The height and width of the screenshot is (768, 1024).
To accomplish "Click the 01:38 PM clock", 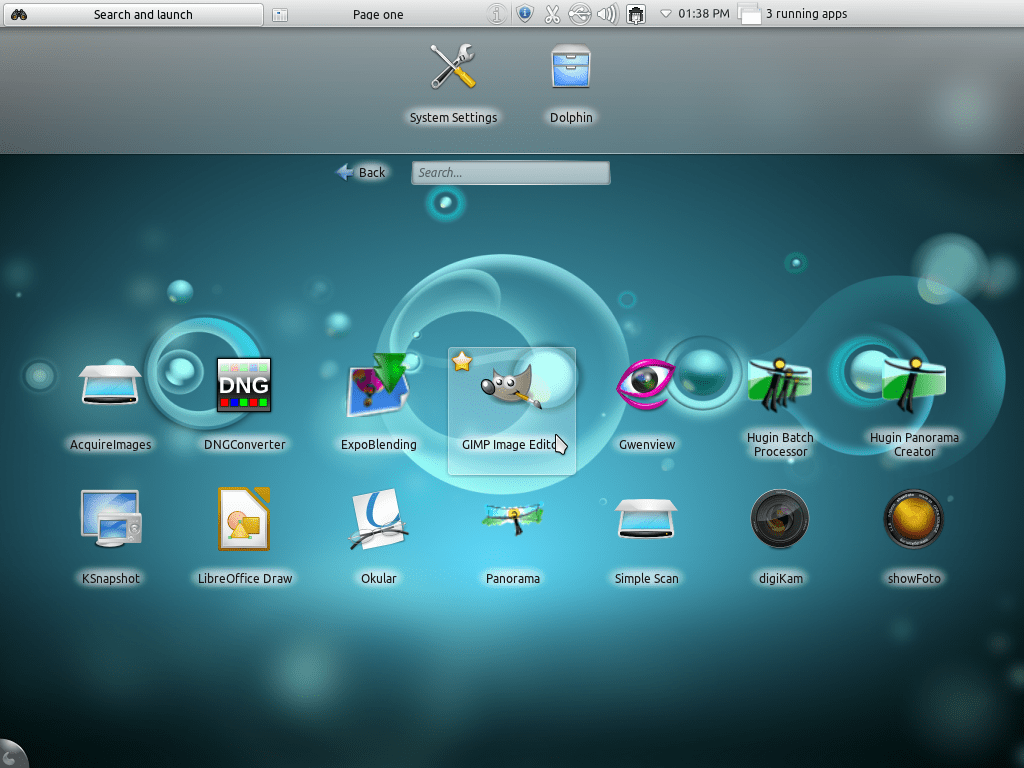I will coord(703,14).
